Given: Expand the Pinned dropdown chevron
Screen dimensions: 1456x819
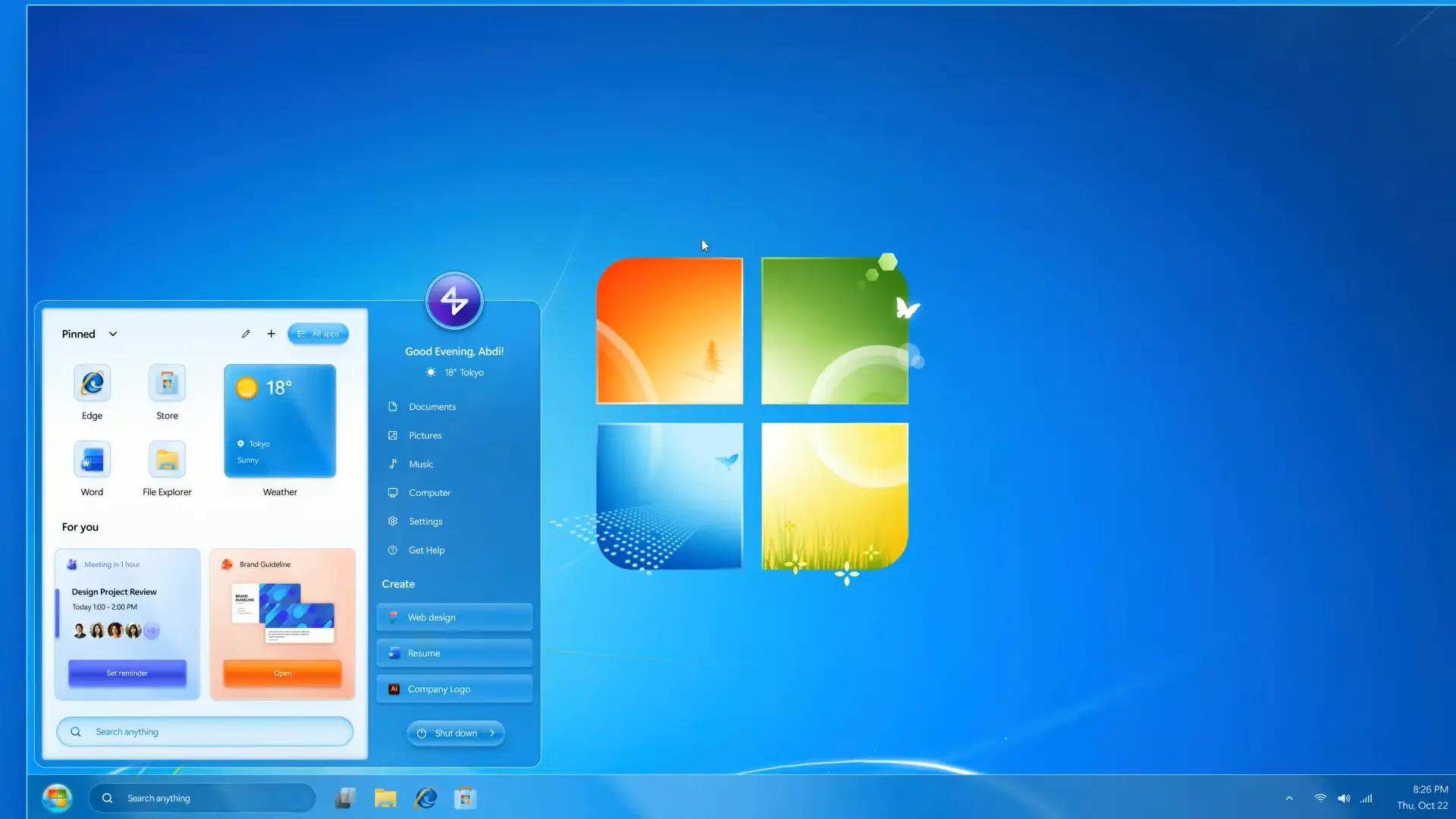Looking at the screenshot, I should 113,334.
